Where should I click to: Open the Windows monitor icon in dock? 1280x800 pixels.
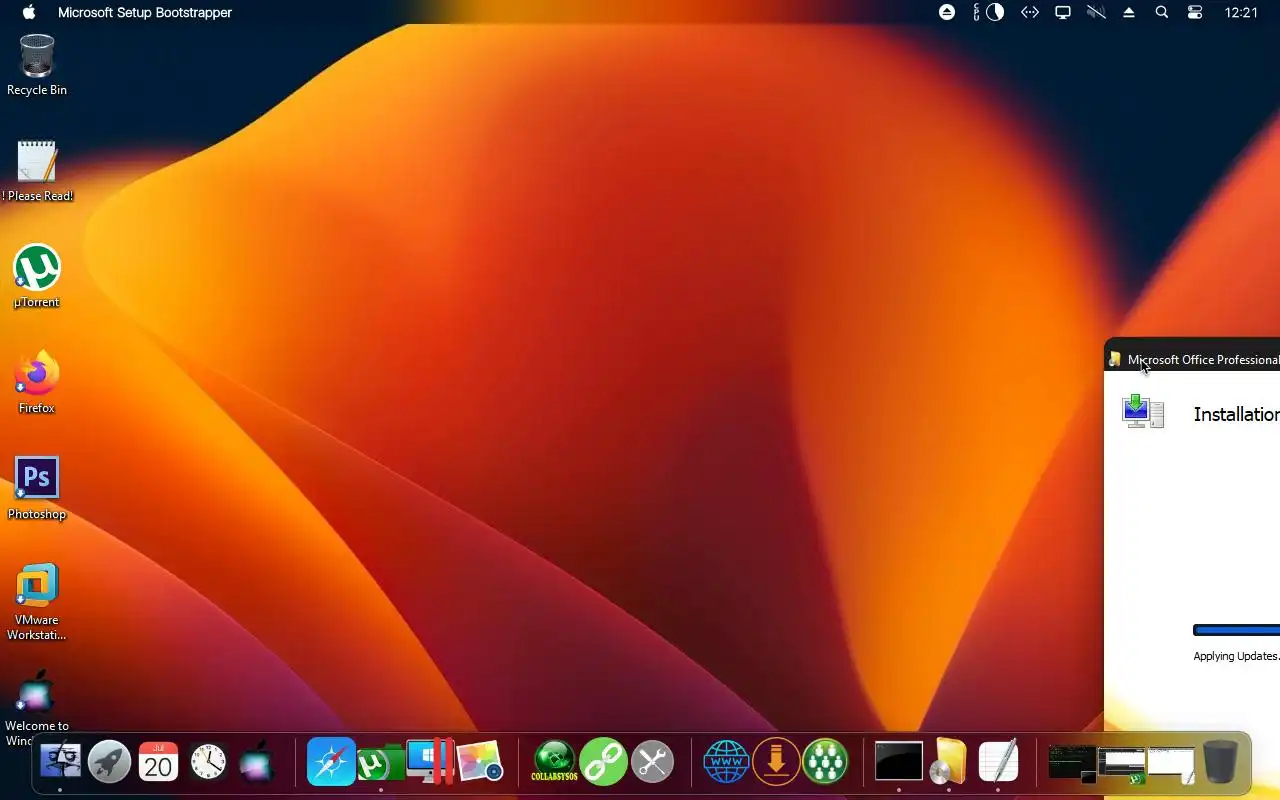pos(430,761)
